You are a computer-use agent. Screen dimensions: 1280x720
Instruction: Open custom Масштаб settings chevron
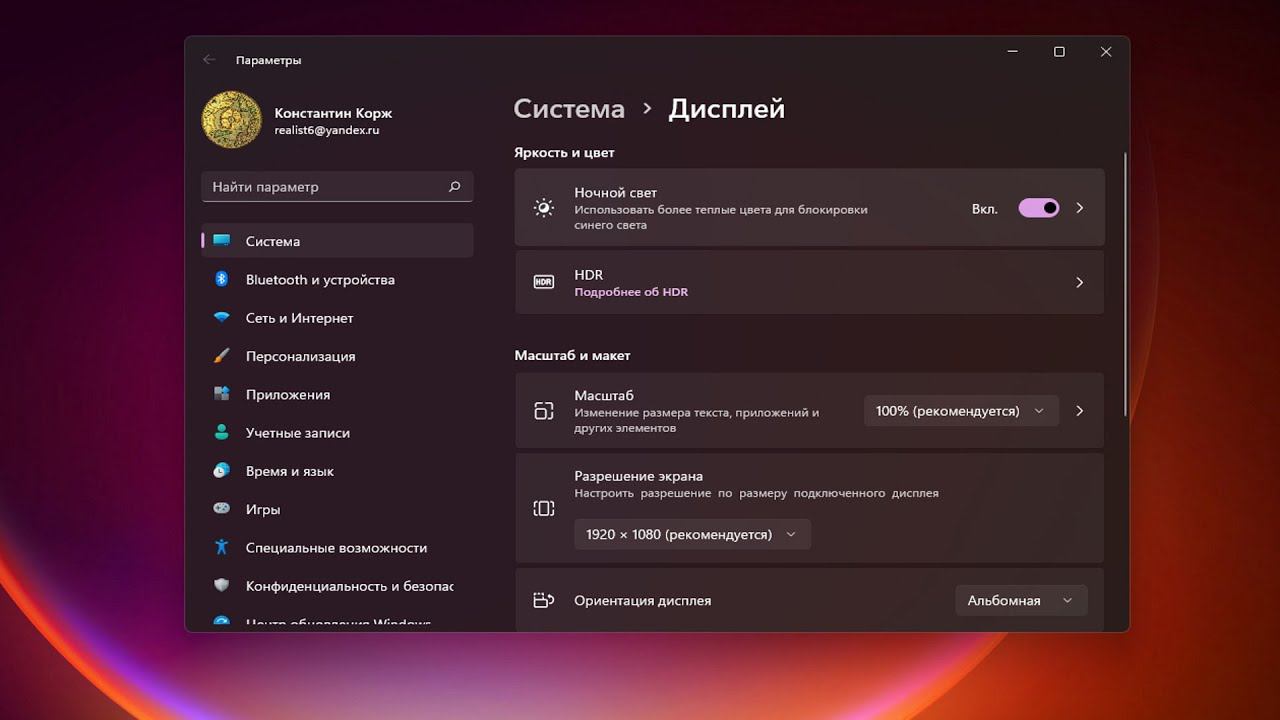1080,411
